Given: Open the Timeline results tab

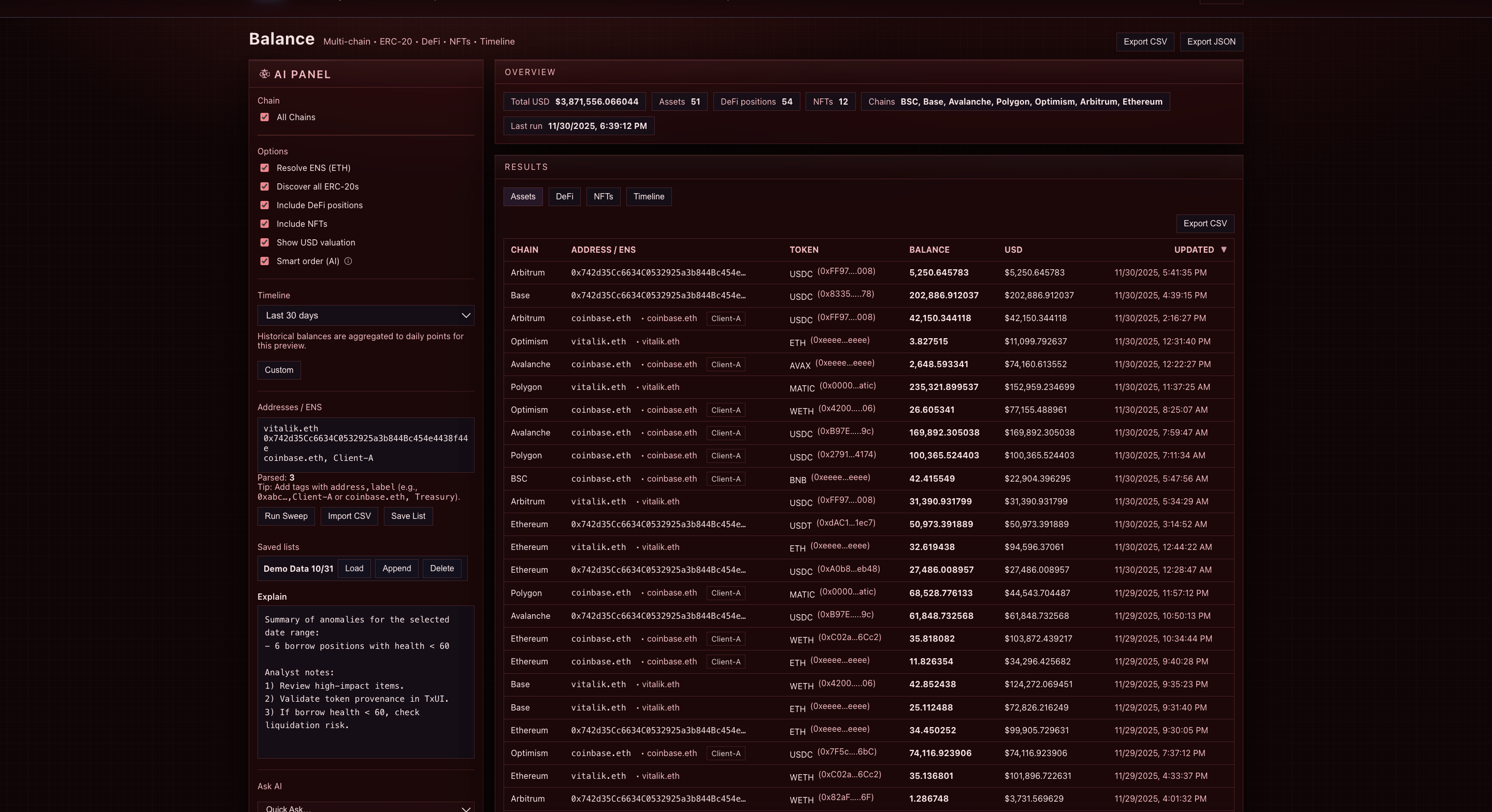Looking at the screenshot, I should tap(648, 197).
